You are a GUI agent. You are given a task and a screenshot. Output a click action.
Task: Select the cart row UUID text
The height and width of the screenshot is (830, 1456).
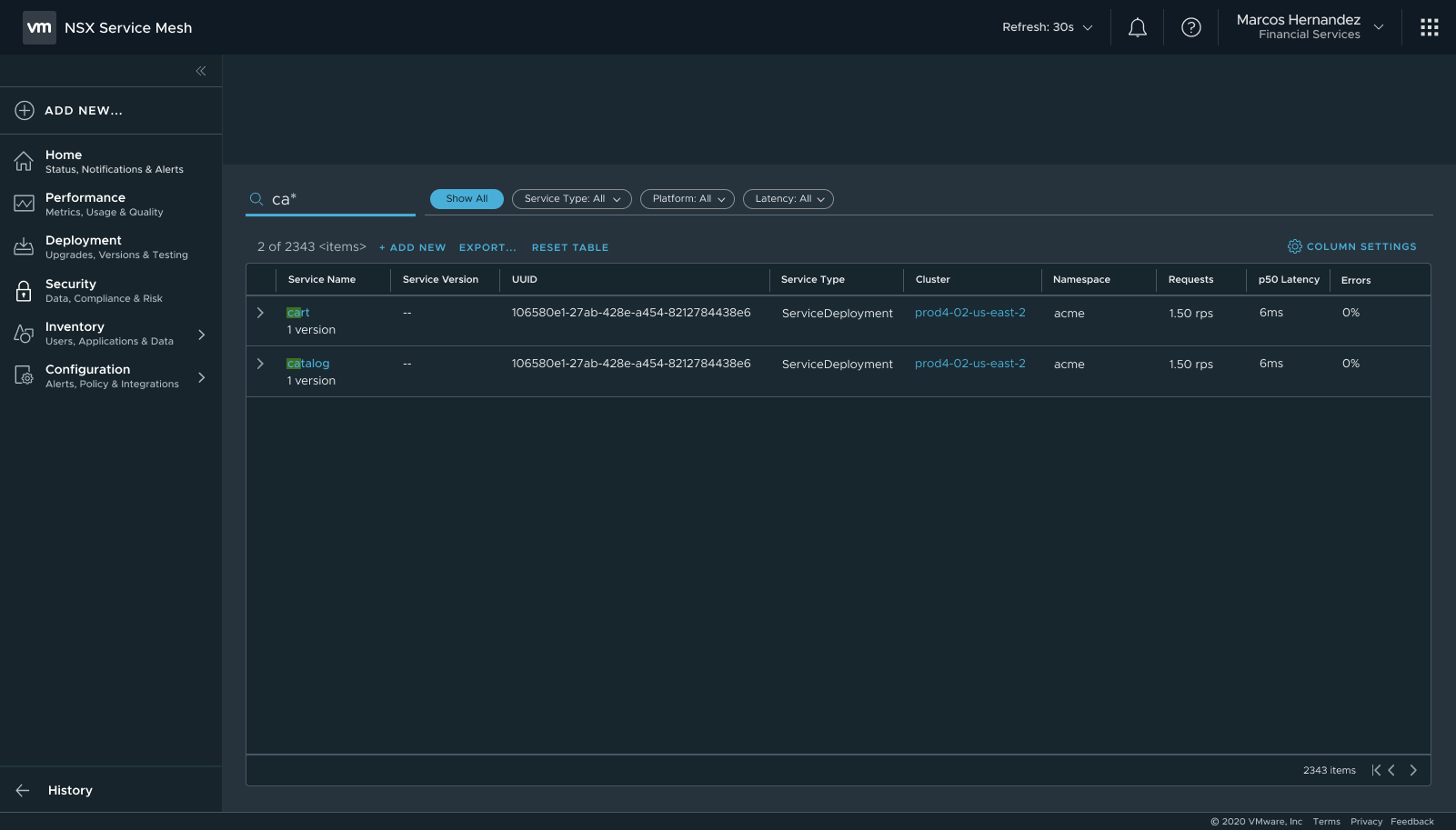(x=631, y=313)
